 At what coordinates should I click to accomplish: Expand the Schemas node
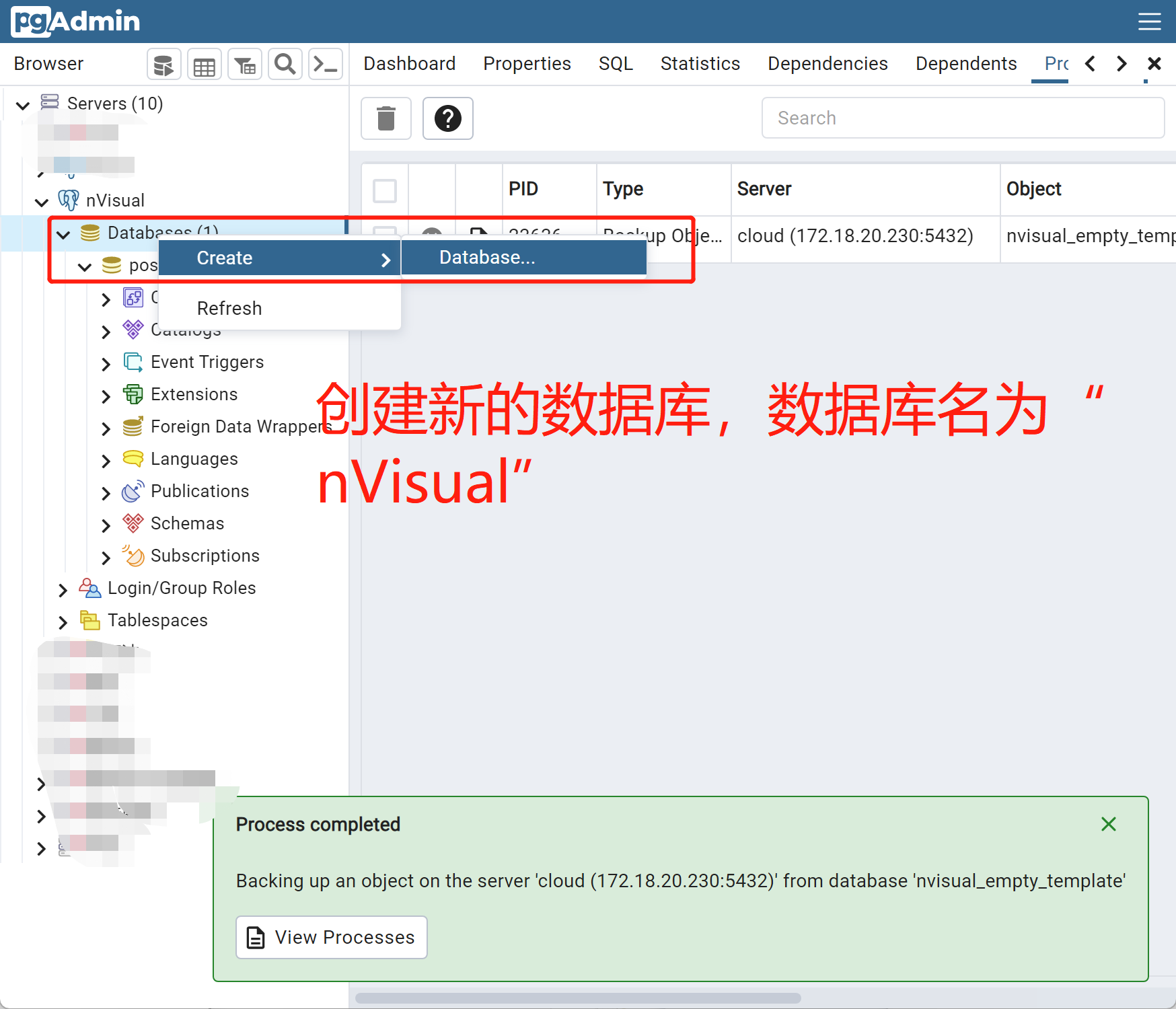tap(106, 525)
